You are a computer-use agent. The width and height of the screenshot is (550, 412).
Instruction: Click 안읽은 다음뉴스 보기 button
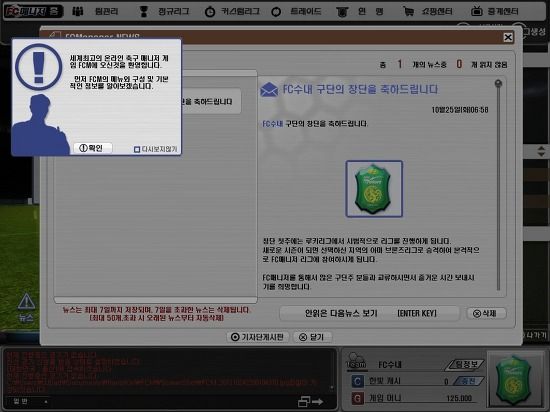click(370, 313)
